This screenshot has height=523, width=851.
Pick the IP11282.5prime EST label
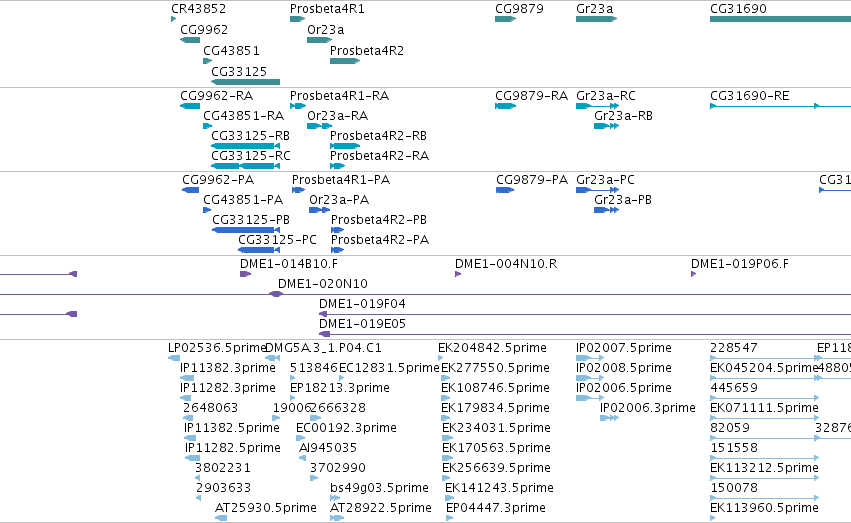point(233,449)
